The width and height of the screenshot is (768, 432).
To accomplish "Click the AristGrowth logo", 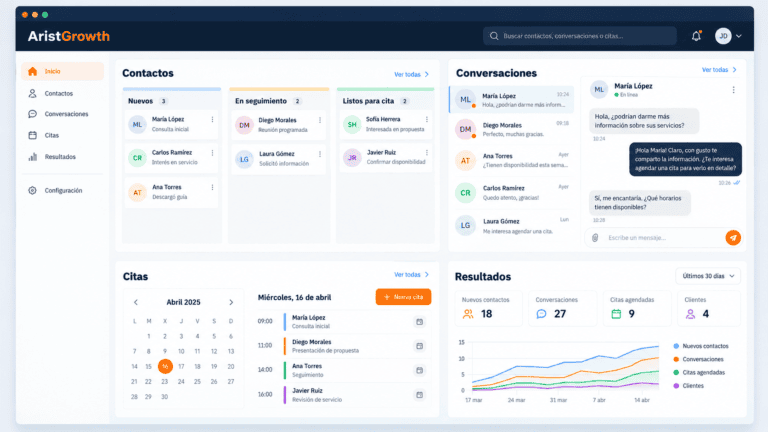I will click(69, 36).
